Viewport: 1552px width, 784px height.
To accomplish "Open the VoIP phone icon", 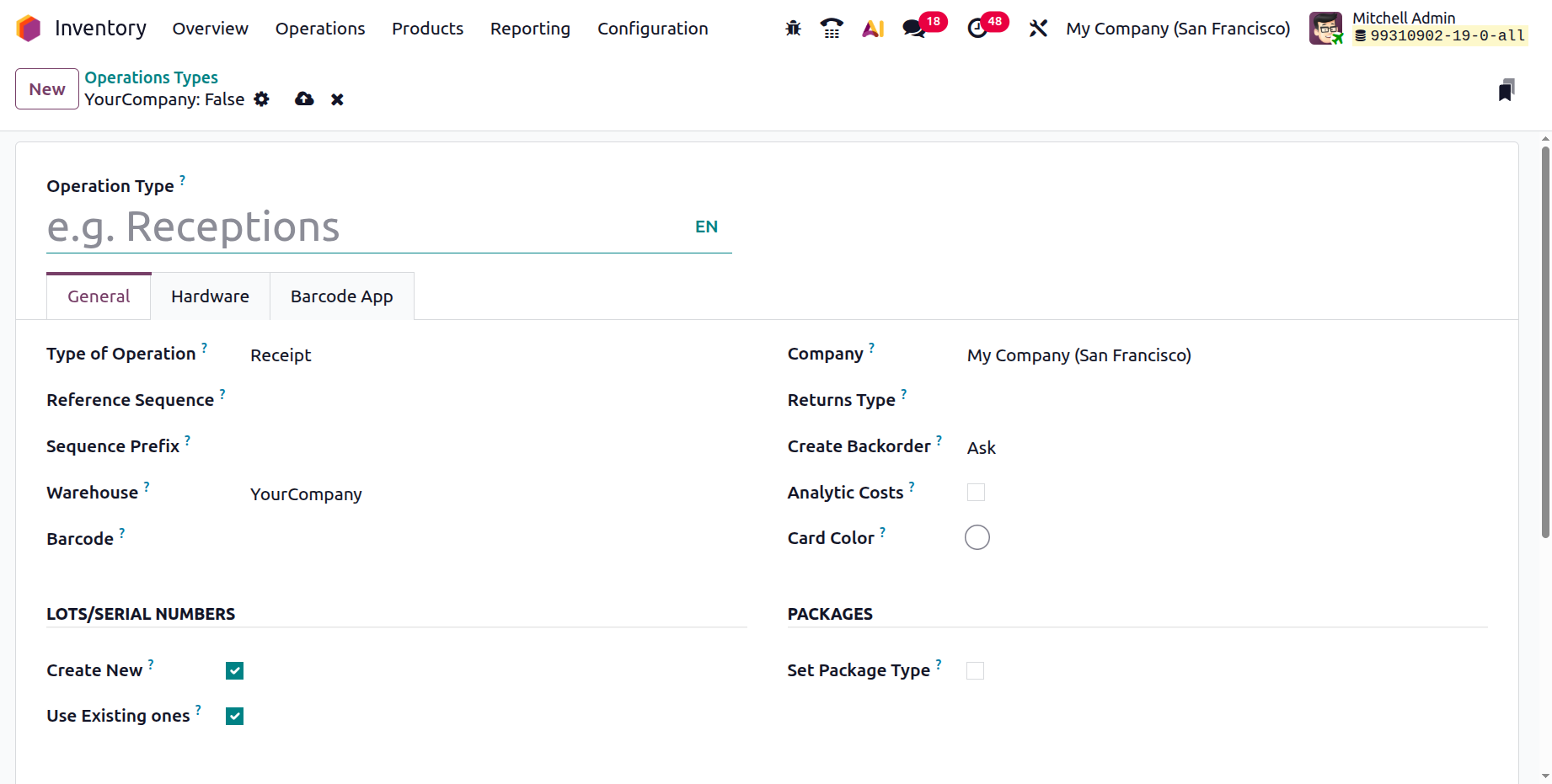I will click(832, 29).
